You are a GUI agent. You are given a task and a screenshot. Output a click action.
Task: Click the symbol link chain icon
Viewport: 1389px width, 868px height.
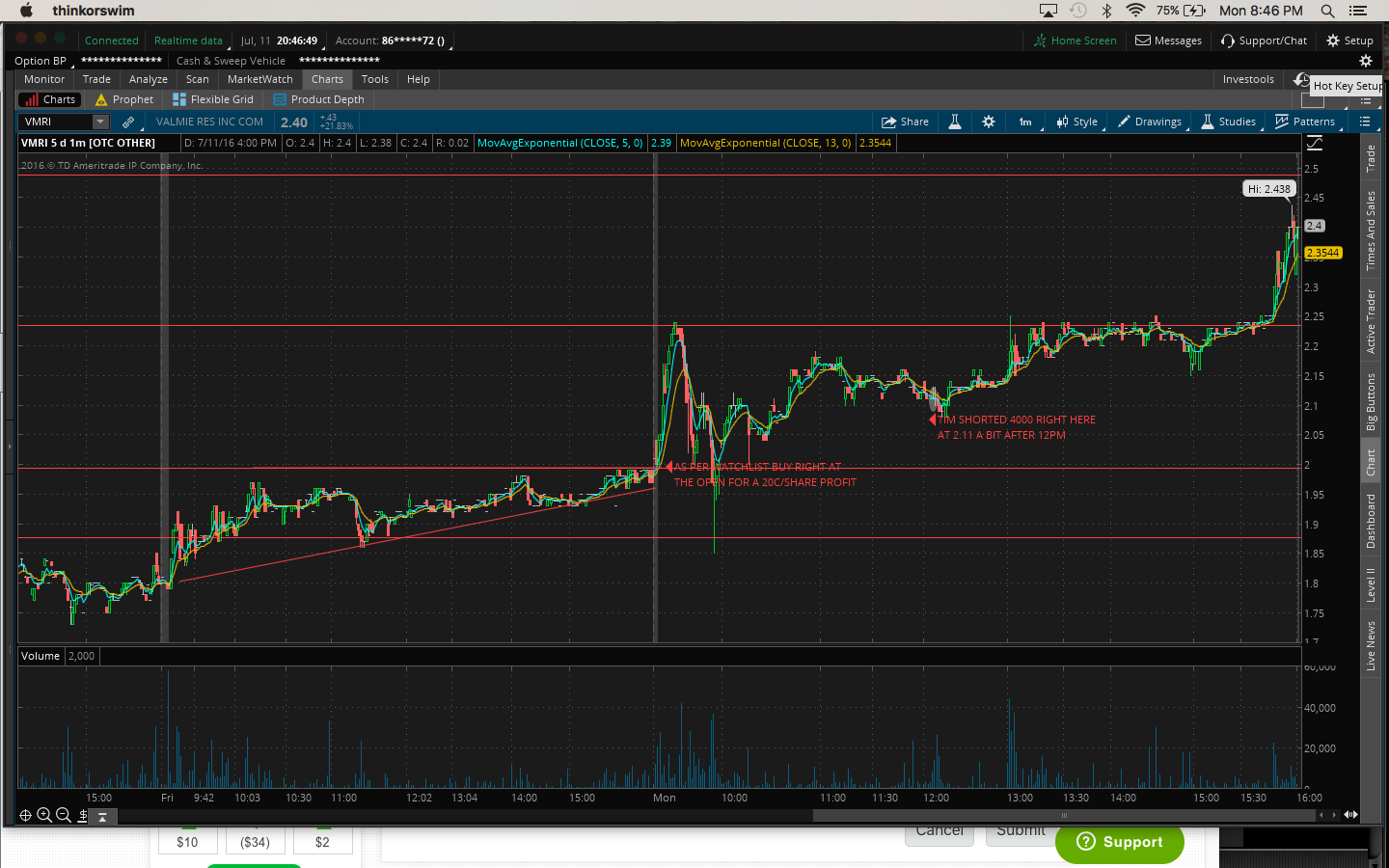coord(128,122)
